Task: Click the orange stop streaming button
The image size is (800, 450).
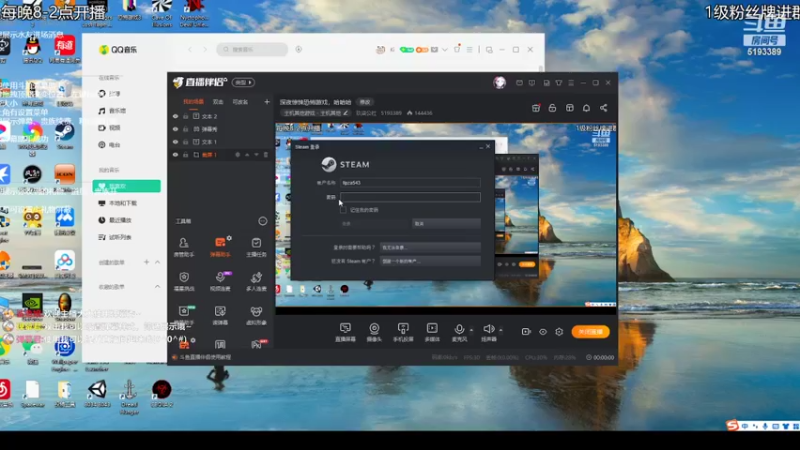Action: (x=590, y=332)
